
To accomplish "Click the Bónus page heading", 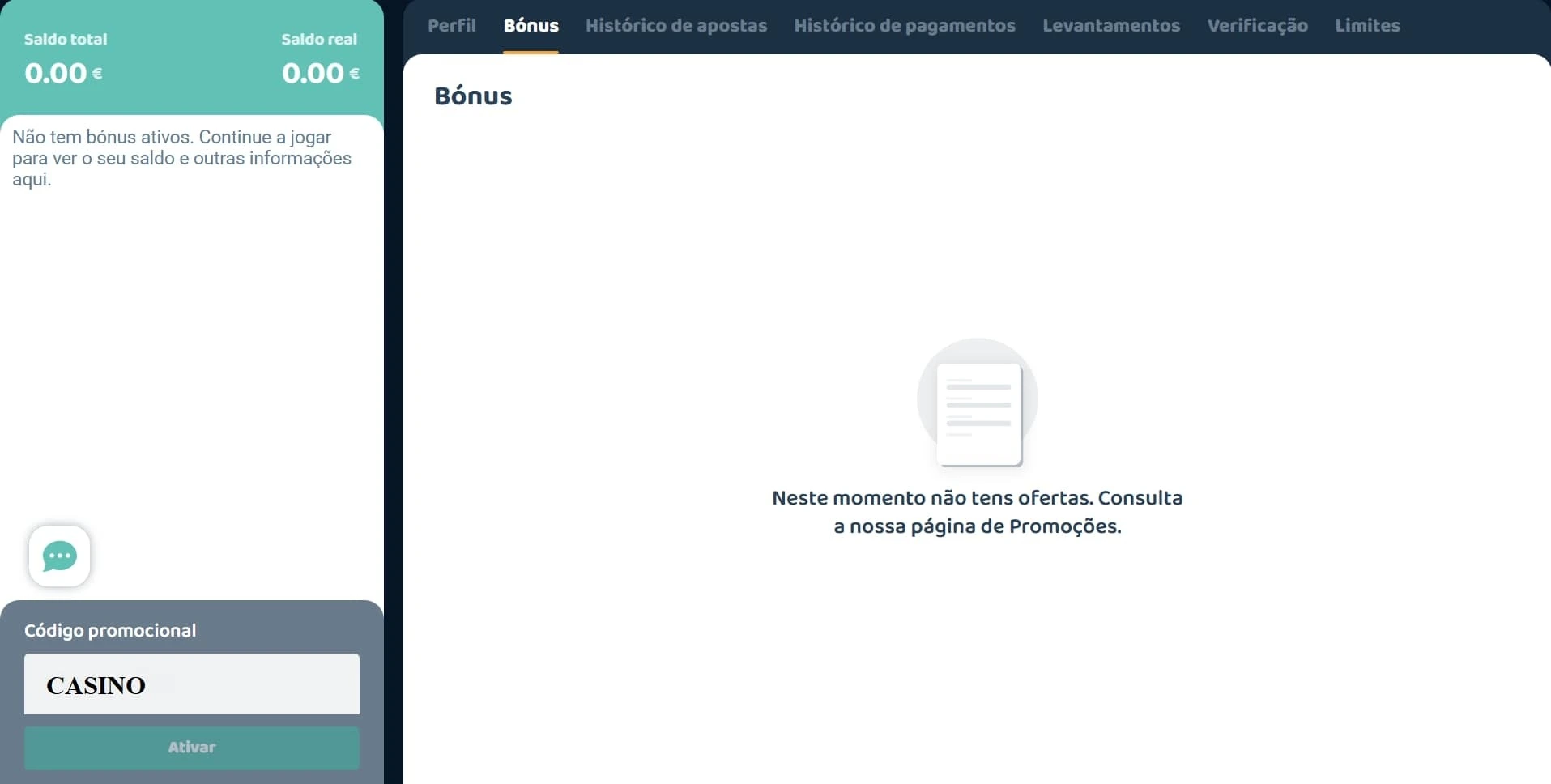I will click(473, 96).
